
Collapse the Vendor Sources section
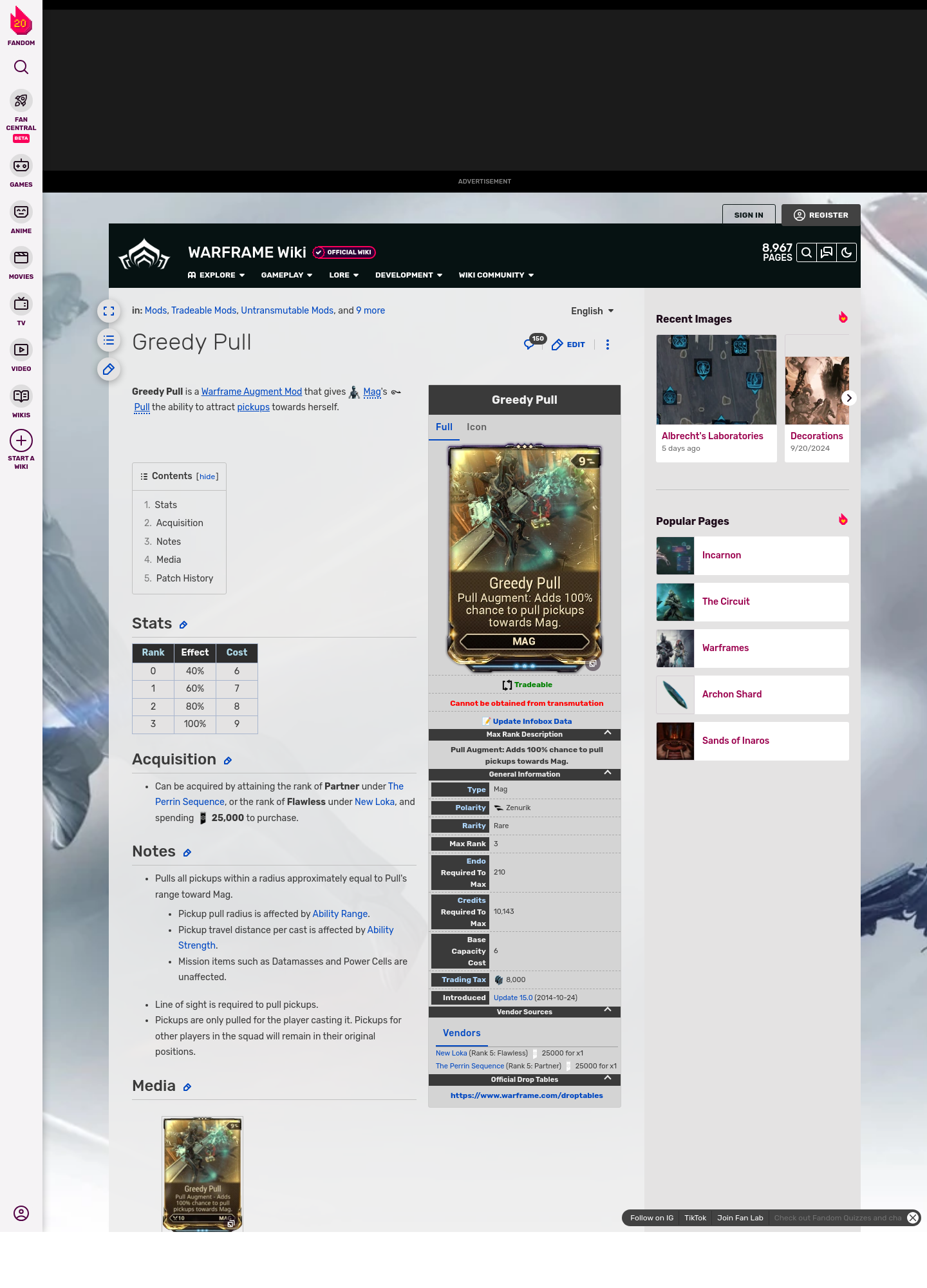608,1010
